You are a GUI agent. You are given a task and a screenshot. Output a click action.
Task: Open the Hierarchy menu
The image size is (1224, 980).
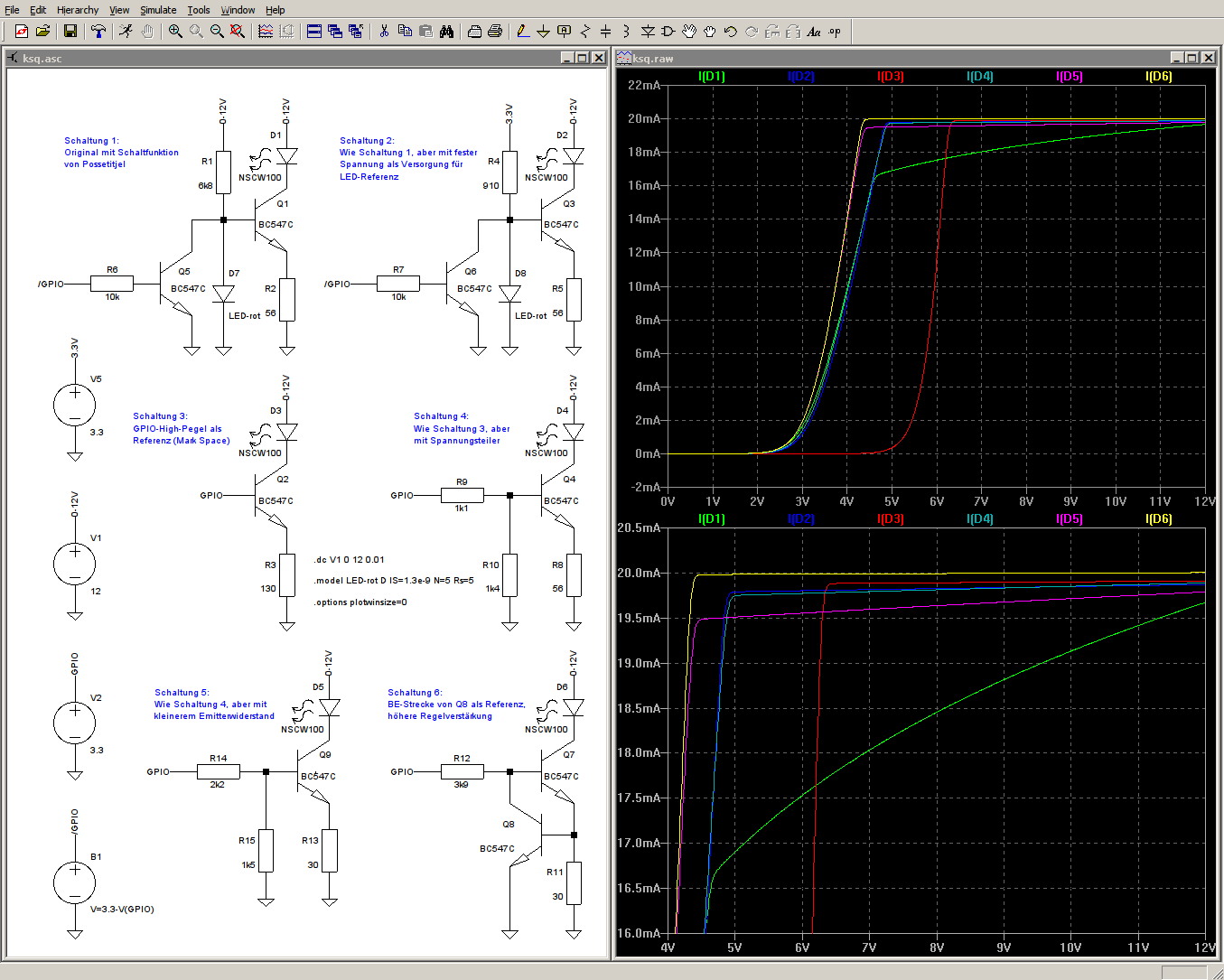[78, 10]
